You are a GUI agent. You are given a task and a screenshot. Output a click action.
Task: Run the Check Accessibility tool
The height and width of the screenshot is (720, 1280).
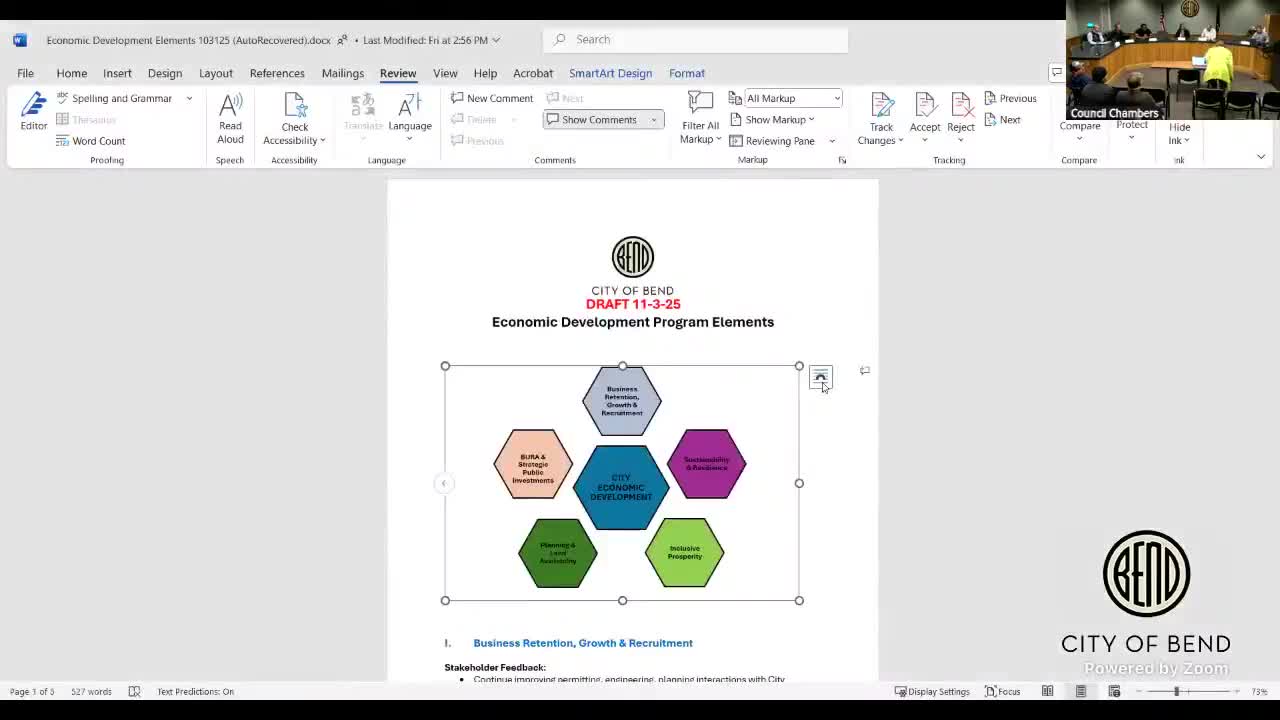(x=293, y=112)
